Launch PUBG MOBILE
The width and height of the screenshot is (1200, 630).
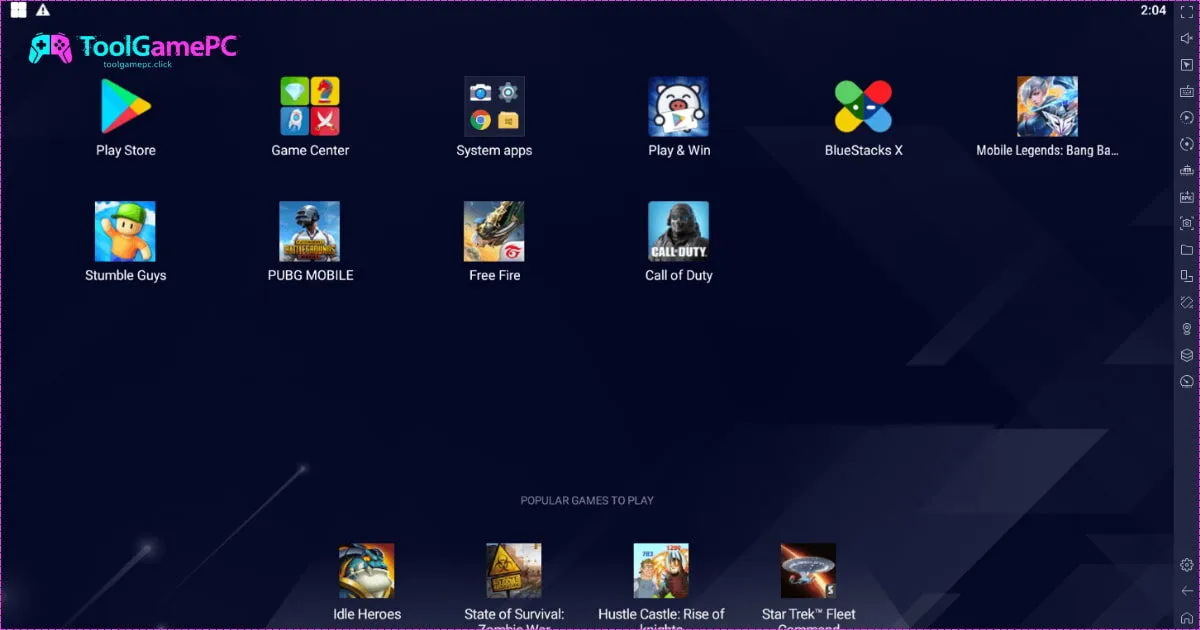[310, 232]
